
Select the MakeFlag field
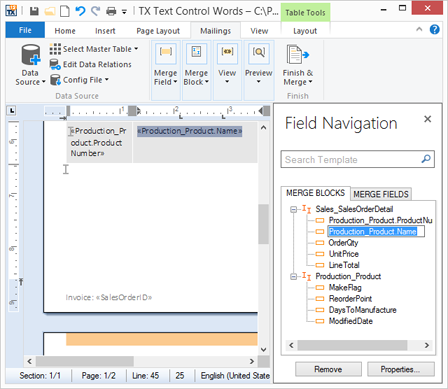pos(345,287)
